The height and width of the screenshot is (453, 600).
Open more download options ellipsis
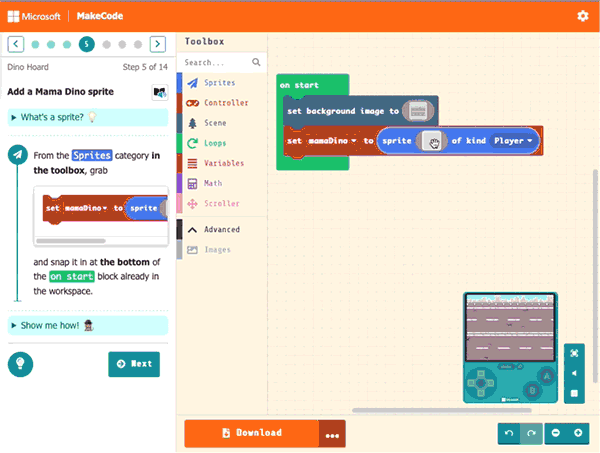pos(332,434)
